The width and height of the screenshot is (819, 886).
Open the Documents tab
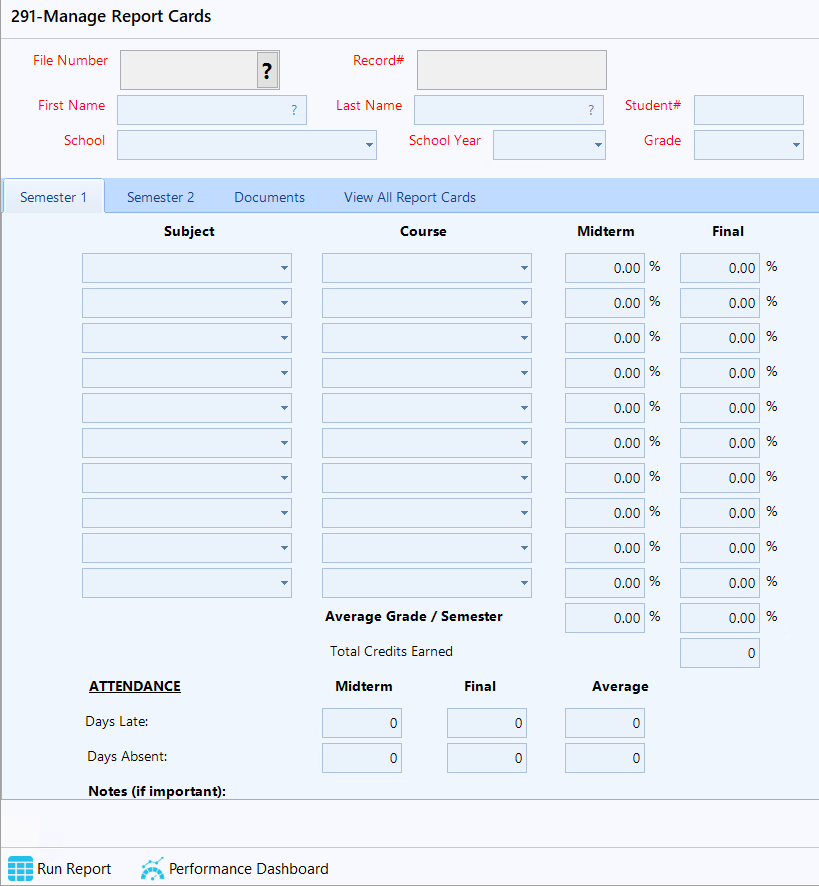tap(270, 197)
